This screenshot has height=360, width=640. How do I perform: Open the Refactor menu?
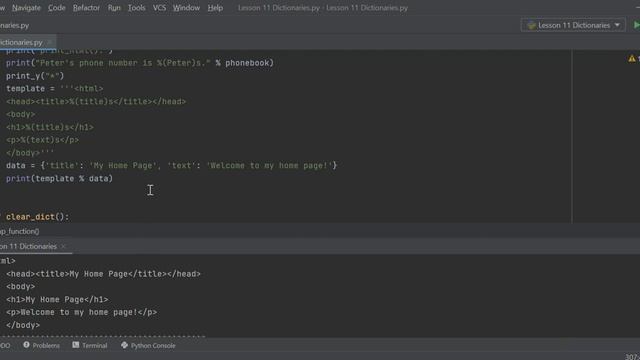point(86,8)
